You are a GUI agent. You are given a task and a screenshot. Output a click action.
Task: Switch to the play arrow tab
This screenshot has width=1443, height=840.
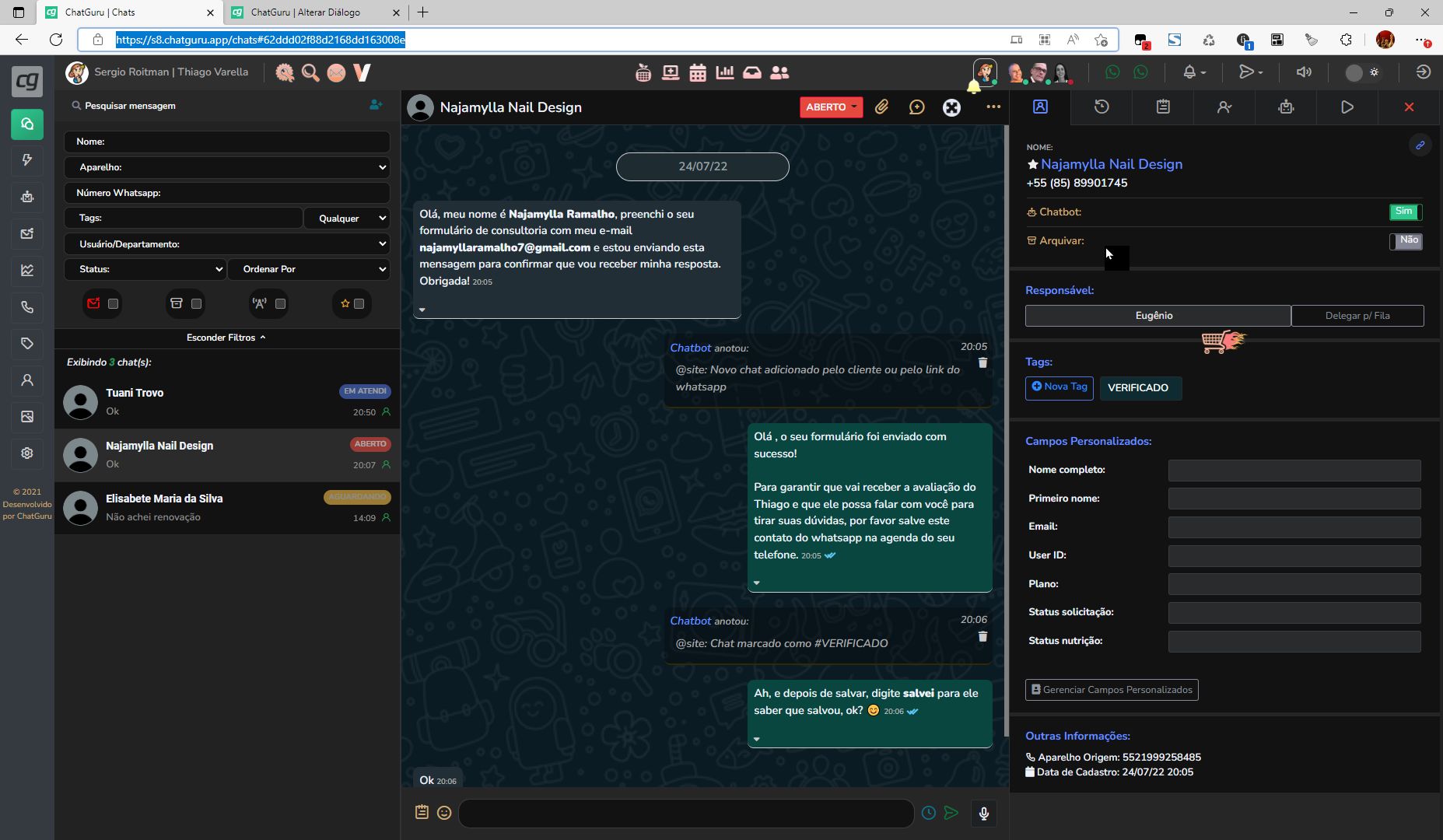[1347, 107]
